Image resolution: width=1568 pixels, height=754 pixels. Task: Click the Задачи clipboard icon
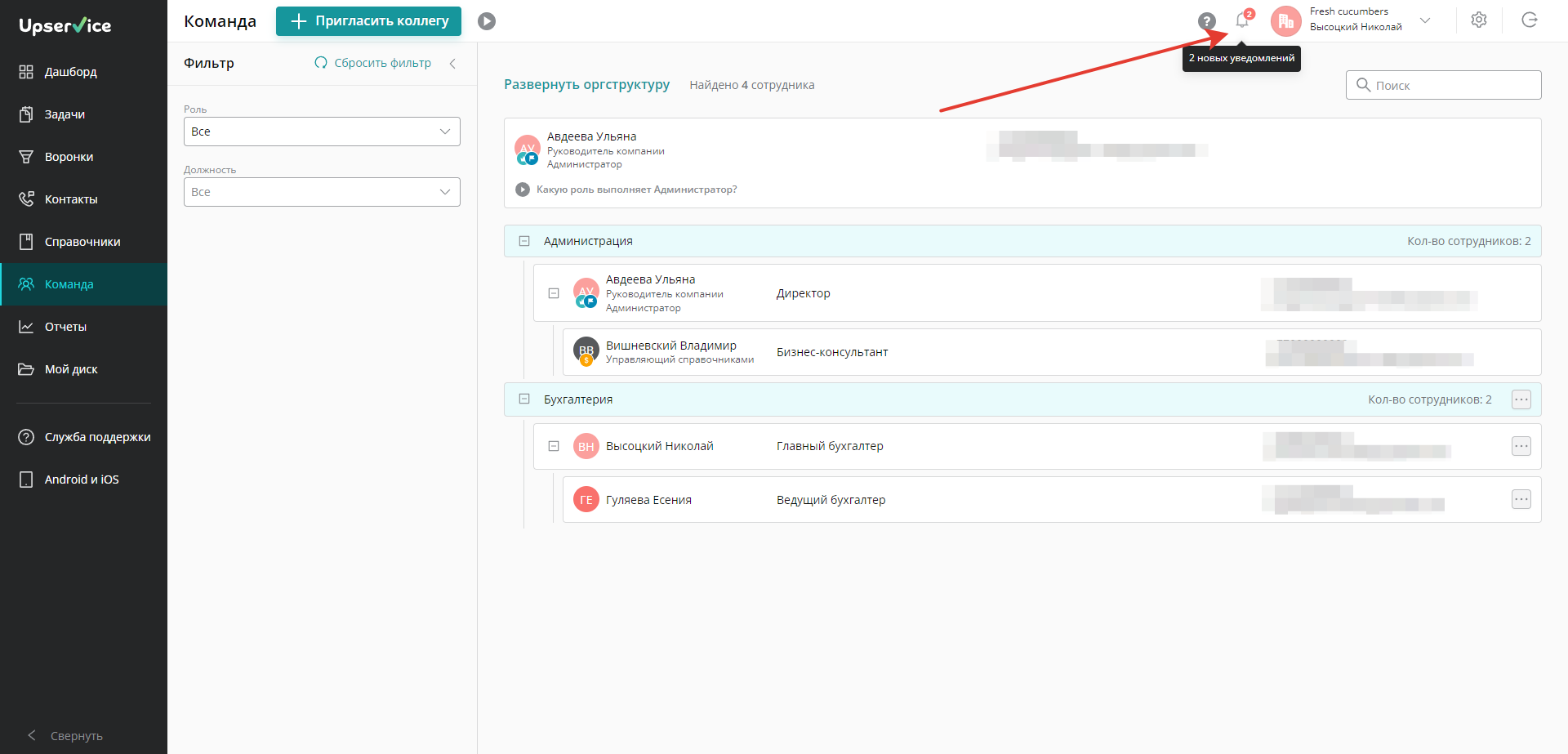(26, 114)
